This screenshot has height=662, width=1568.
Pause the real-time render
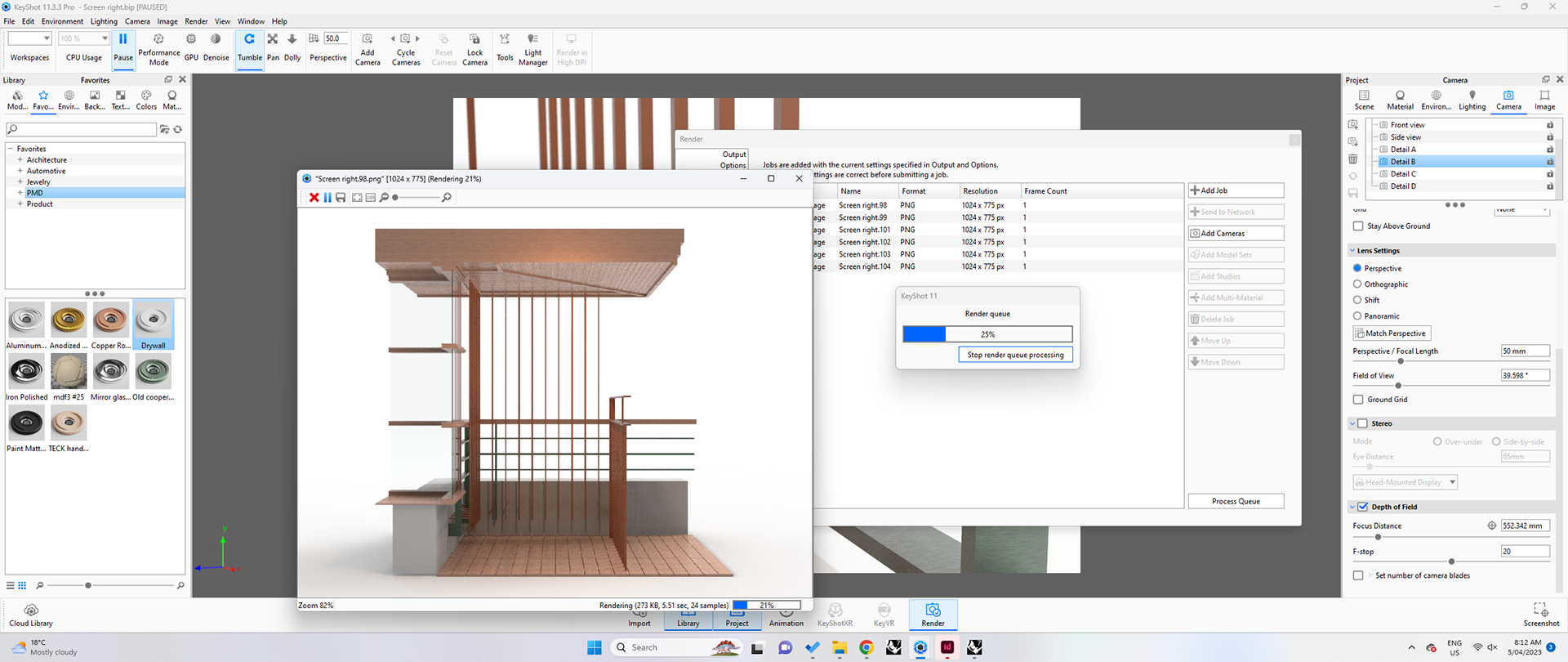pyautogui.click(x=123, y=47)
